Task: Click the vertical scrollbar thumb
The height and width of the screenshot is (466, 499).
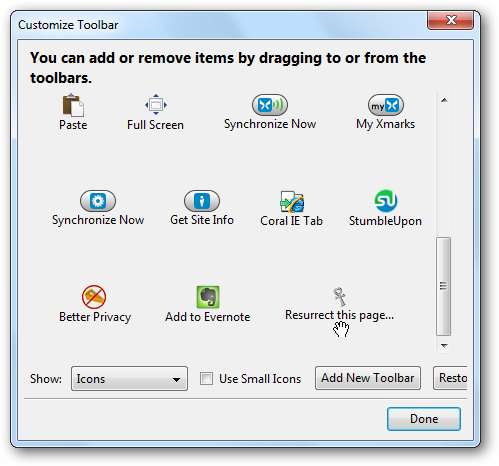Action: click(x=444, y=286)
